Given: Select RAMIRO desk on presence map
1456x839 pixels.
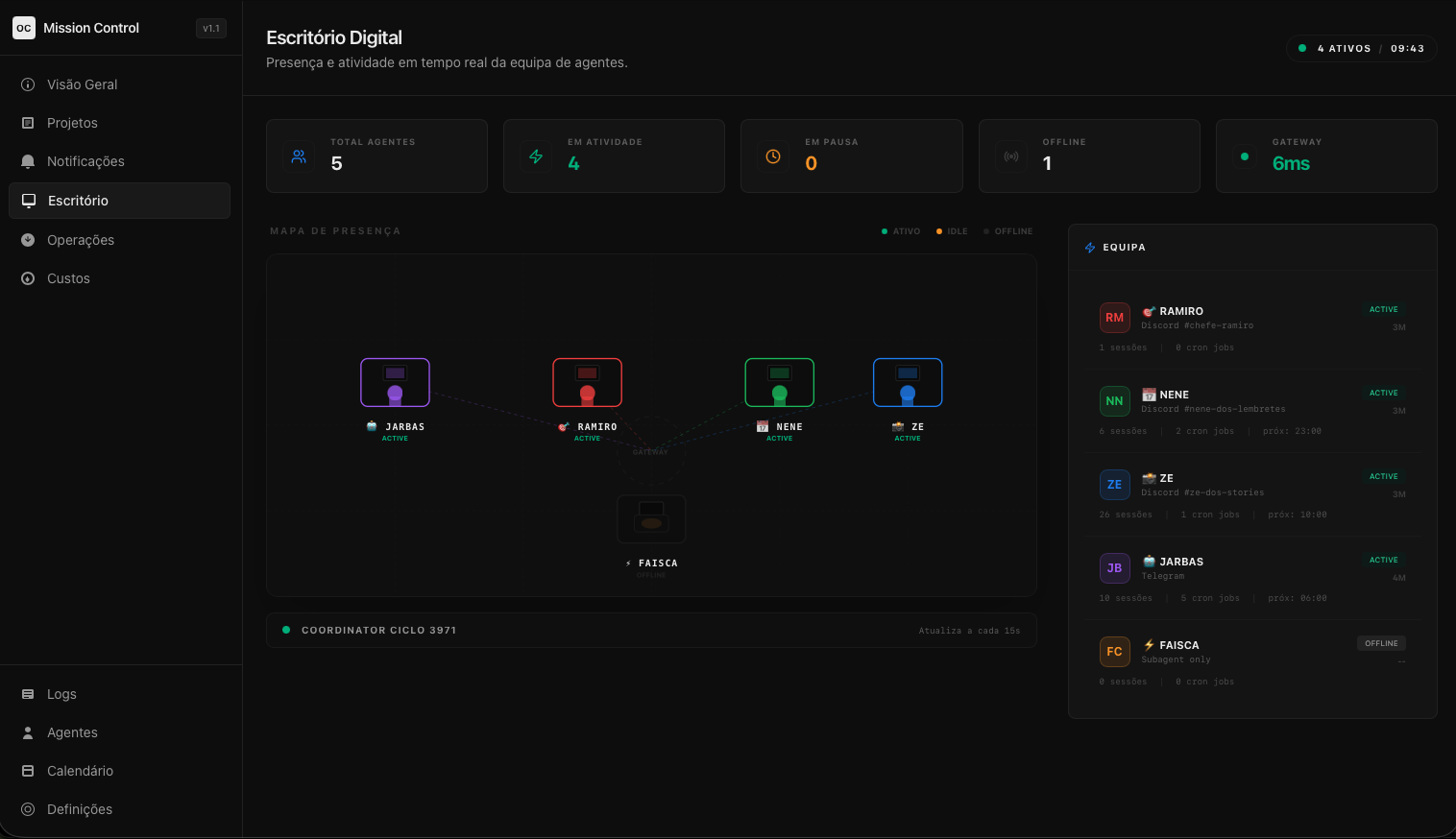Looking at the screenshot, I should 587,383.
